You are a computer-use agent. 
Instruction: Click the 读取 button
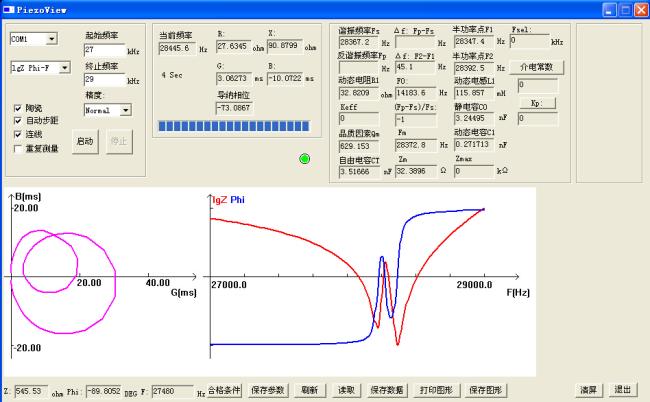point(345,390)
